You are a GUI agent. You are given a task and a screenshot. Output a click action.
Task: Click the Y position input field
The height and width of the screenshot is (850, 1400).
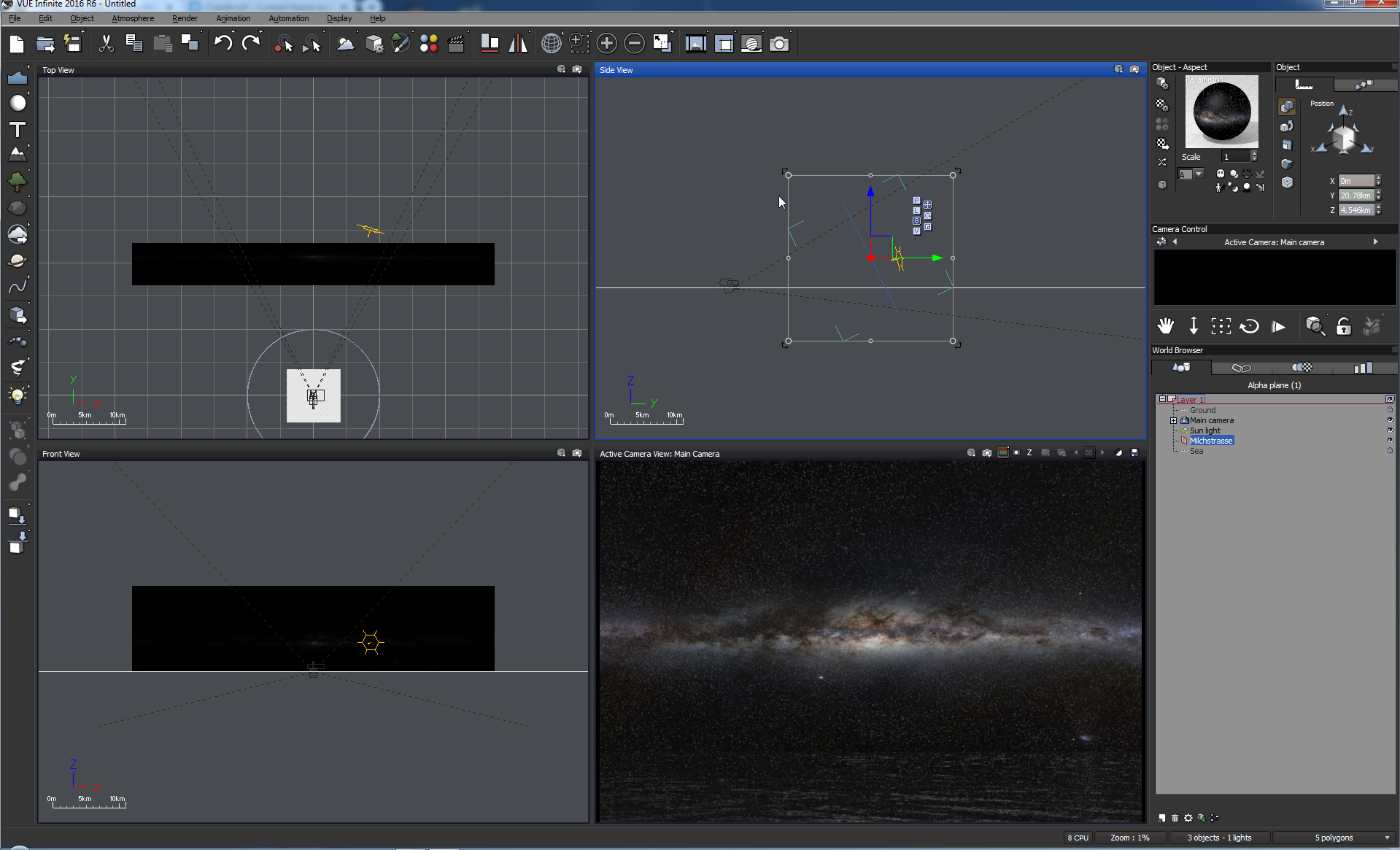pyautogui.click(x=1355, y=196)
